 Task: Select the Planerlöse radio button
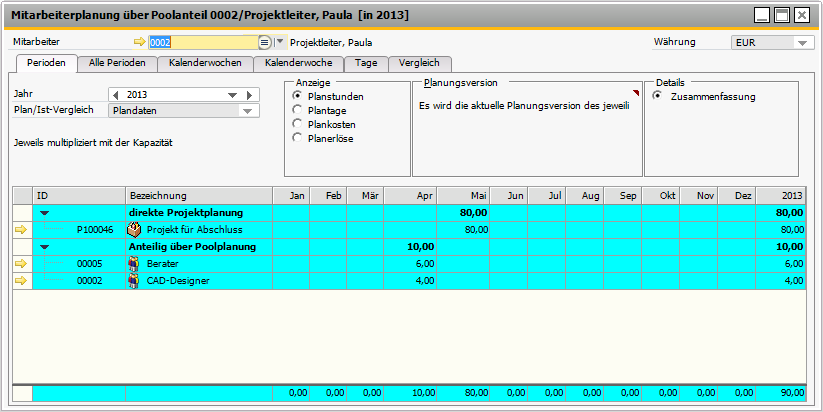(298, 138)
